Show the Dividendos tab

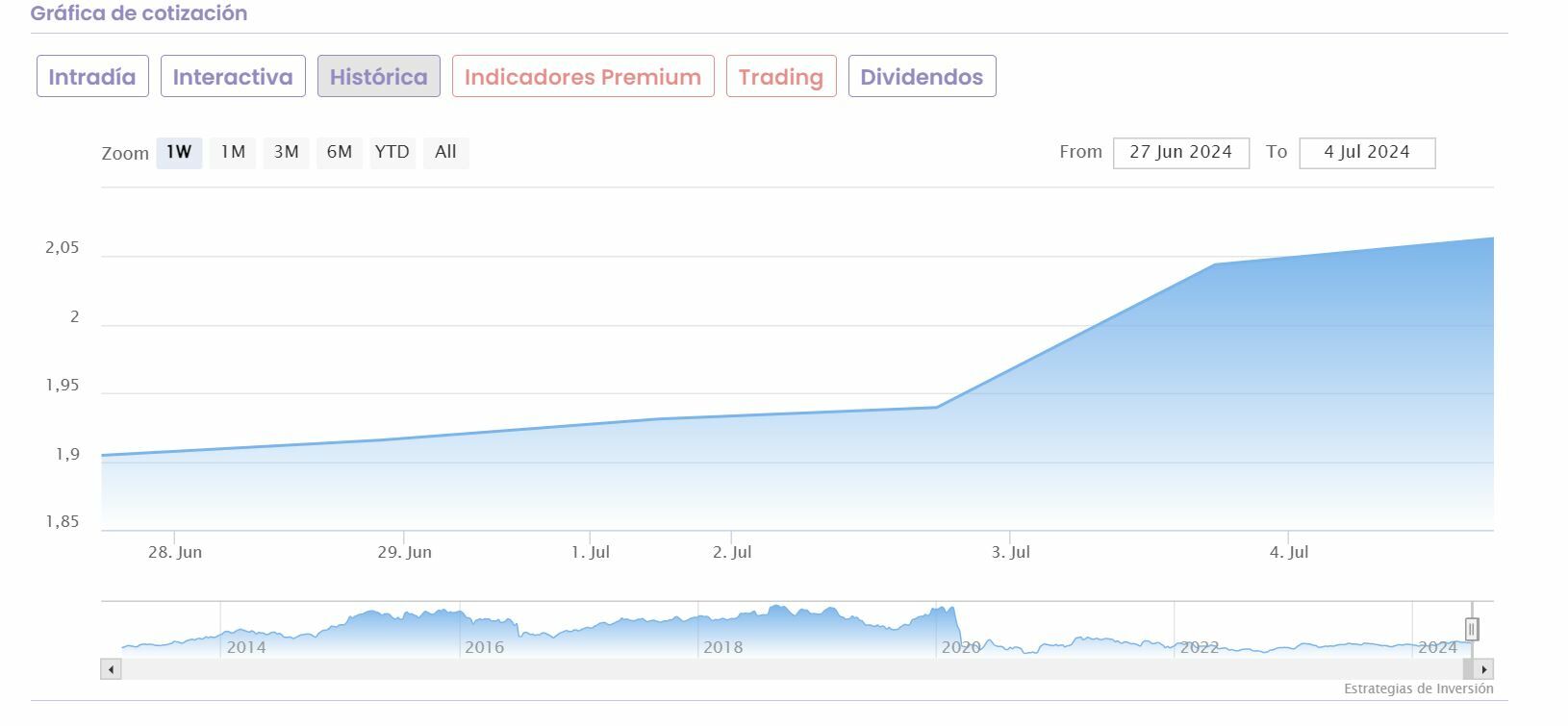pos(922,77)
